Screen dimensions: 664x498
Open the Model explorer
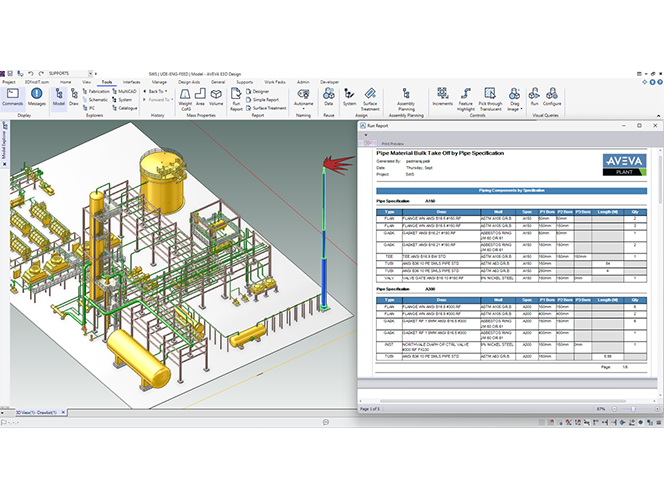[58, 96]
